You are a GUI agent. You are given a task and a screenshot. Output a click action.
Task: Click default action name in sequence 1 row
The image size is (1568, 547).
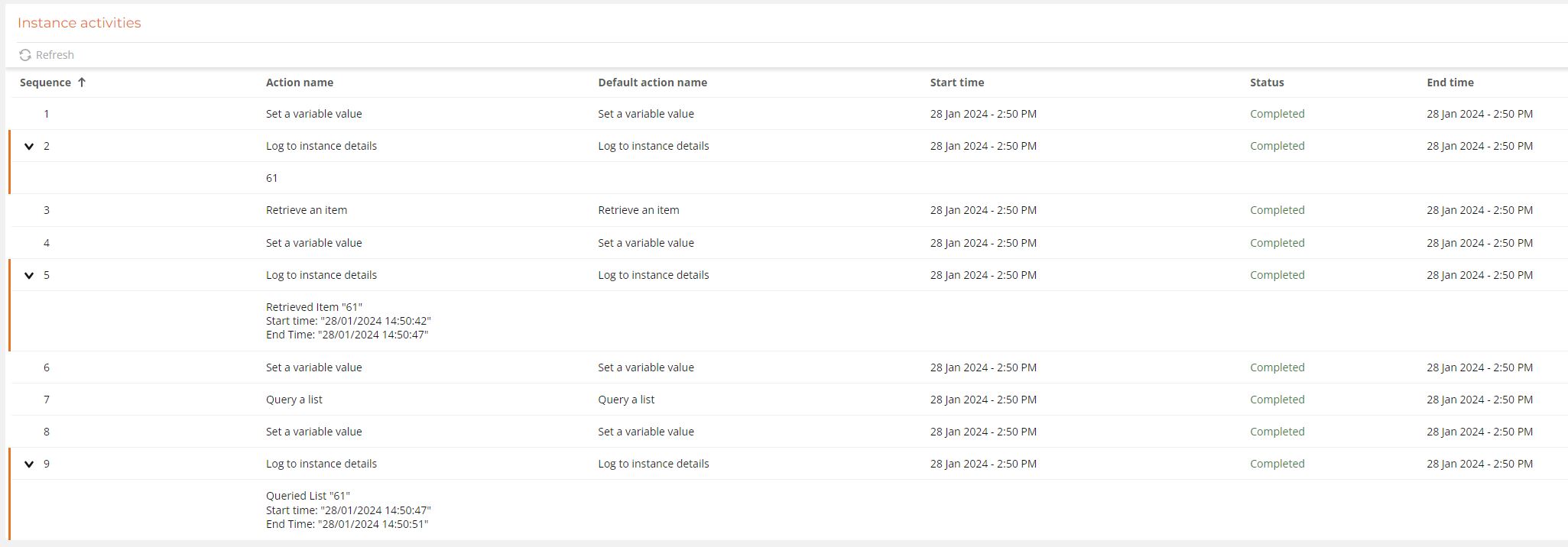(646, 114)
